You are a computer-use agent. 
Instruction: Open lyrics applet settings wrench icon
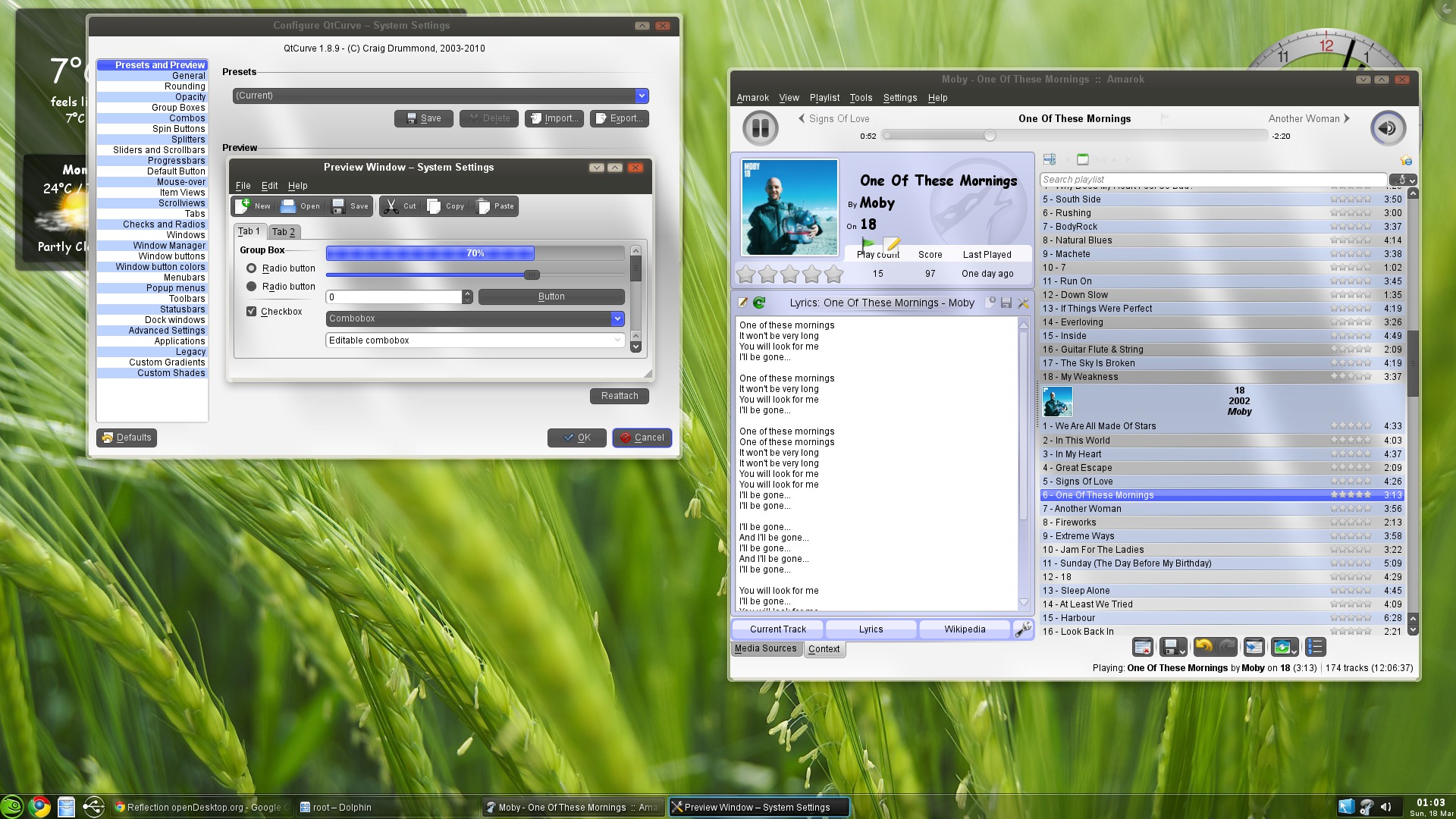pos(1023,303)
